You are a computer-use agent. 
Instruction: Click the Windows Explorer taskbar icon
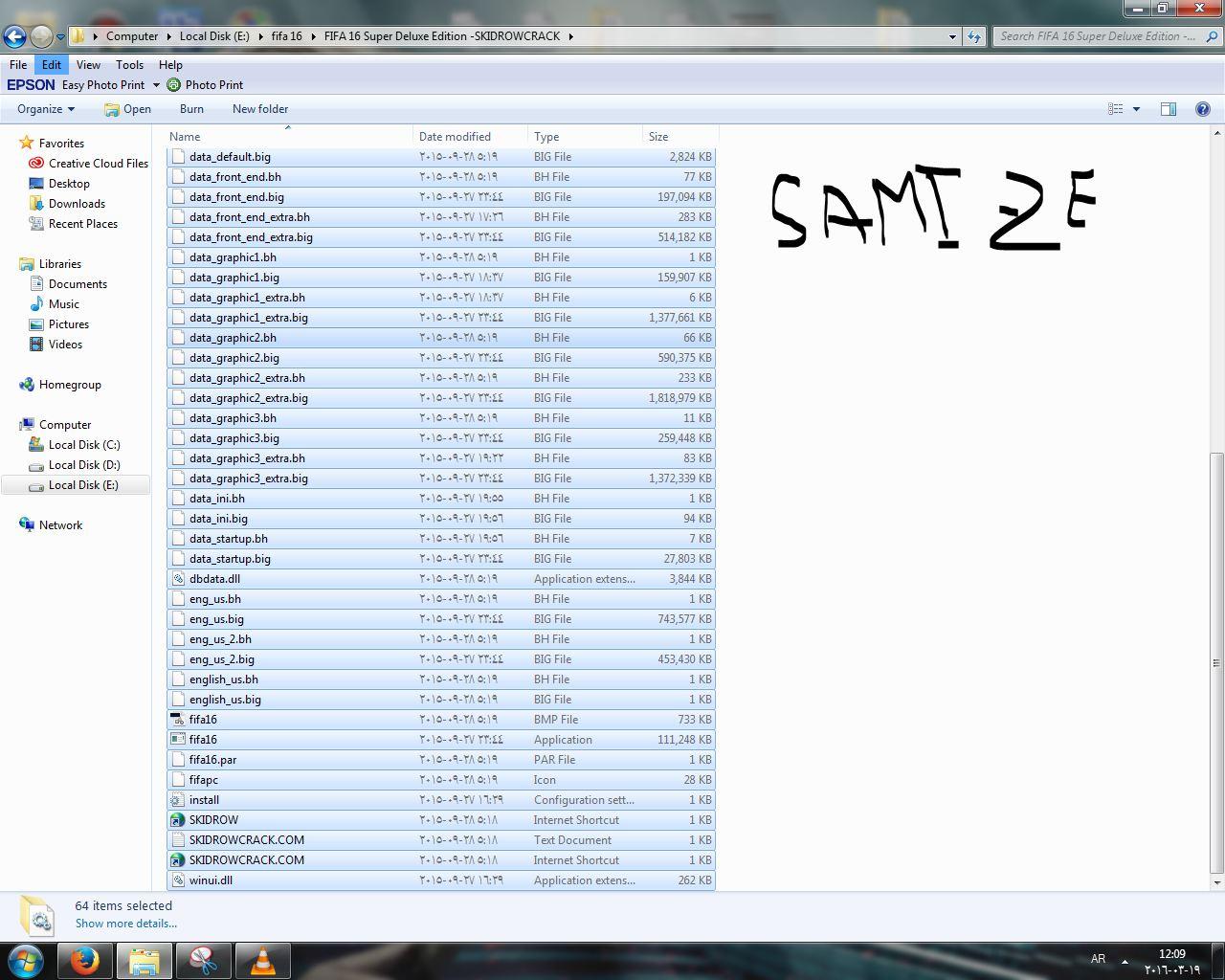[x=144, y=961]
